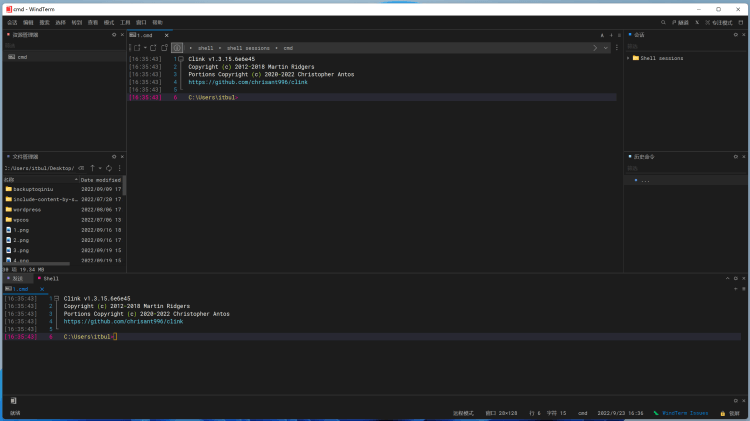750x421 pixels.
Task: Close the 资源管理器 panel
Action: tap(122, 35)
